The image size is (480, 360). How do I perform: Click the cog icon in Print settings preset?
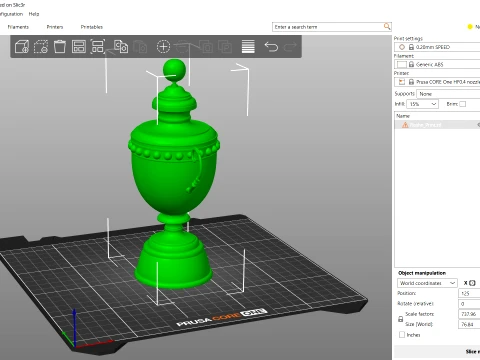point(402,47)
